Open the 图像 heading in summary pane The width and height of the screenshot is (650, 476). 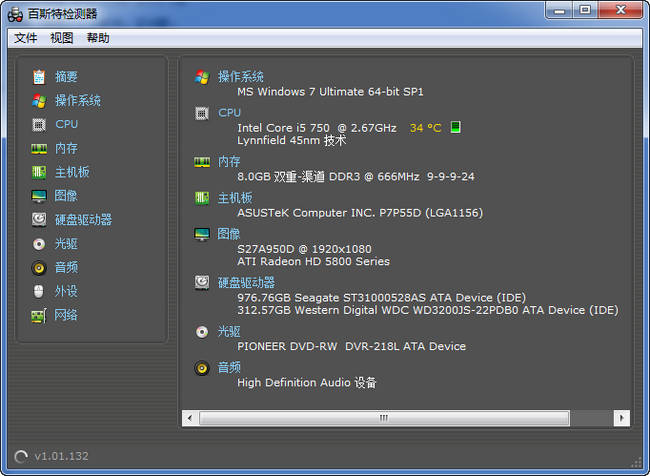[229, 234]
